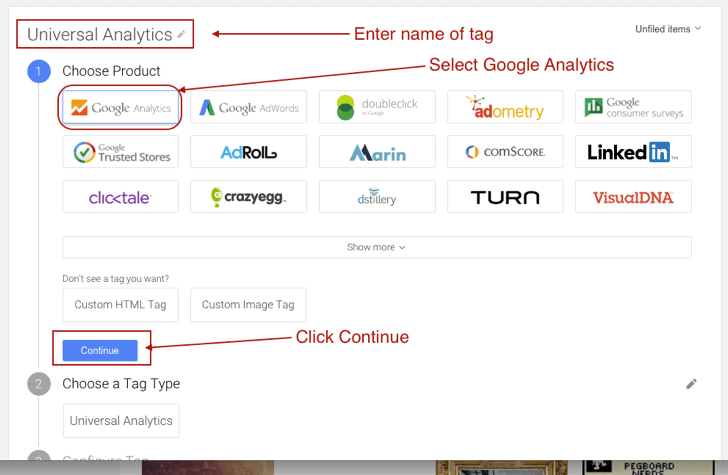This screenshot has width=728, height=475.
Task: Select the Adometry product tile
Action: (505, 107)
